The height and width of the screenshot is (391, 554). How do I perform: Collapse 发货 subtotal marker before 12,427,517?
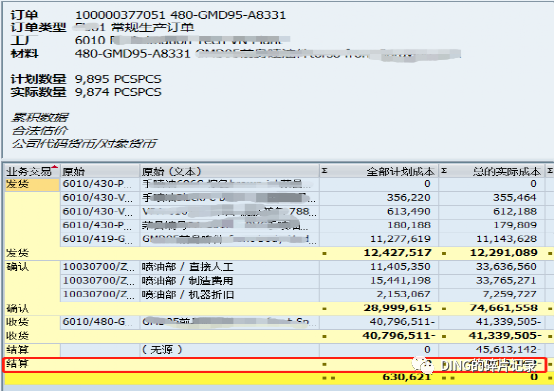324,253
